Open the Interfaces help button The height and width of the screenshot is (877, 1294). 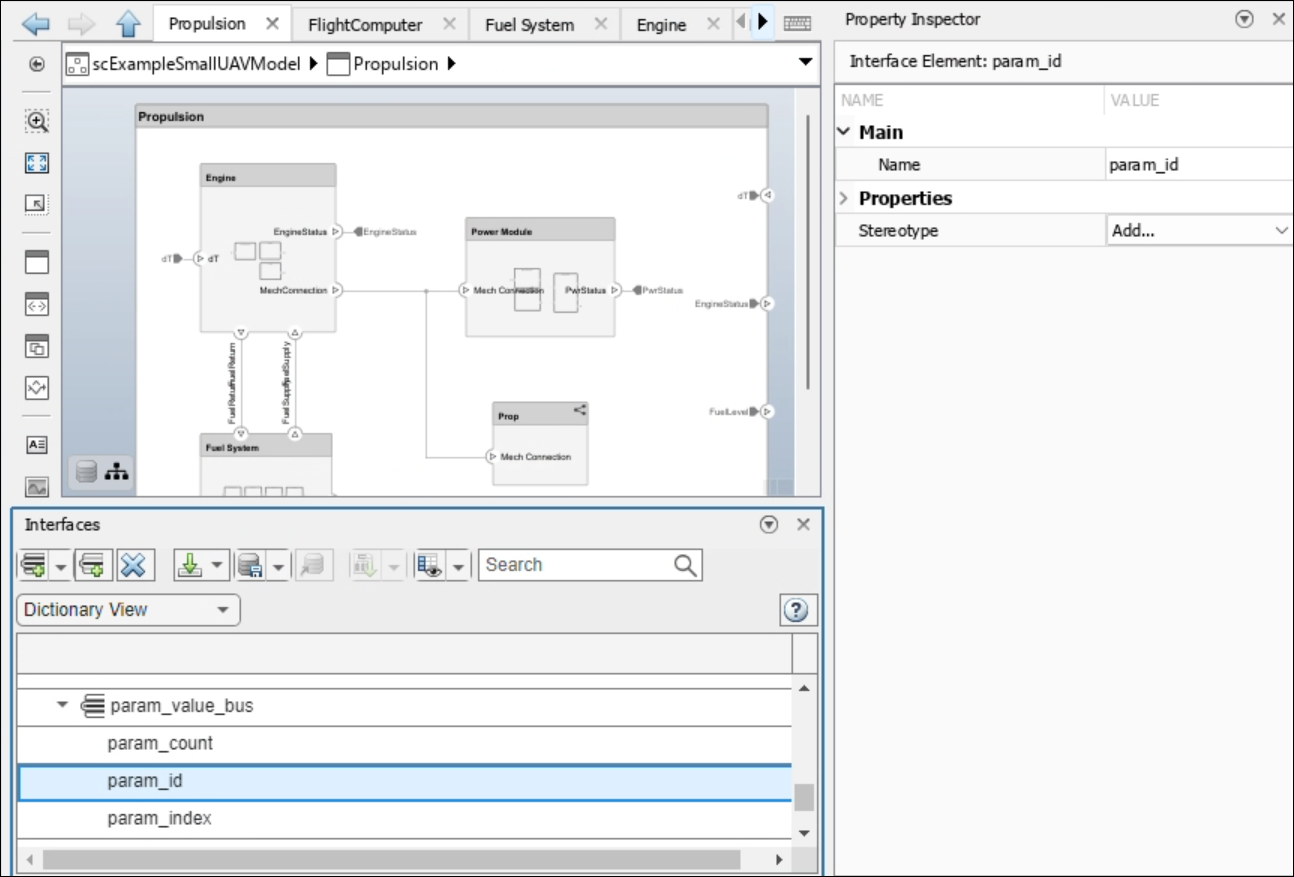tap(796, 610)
